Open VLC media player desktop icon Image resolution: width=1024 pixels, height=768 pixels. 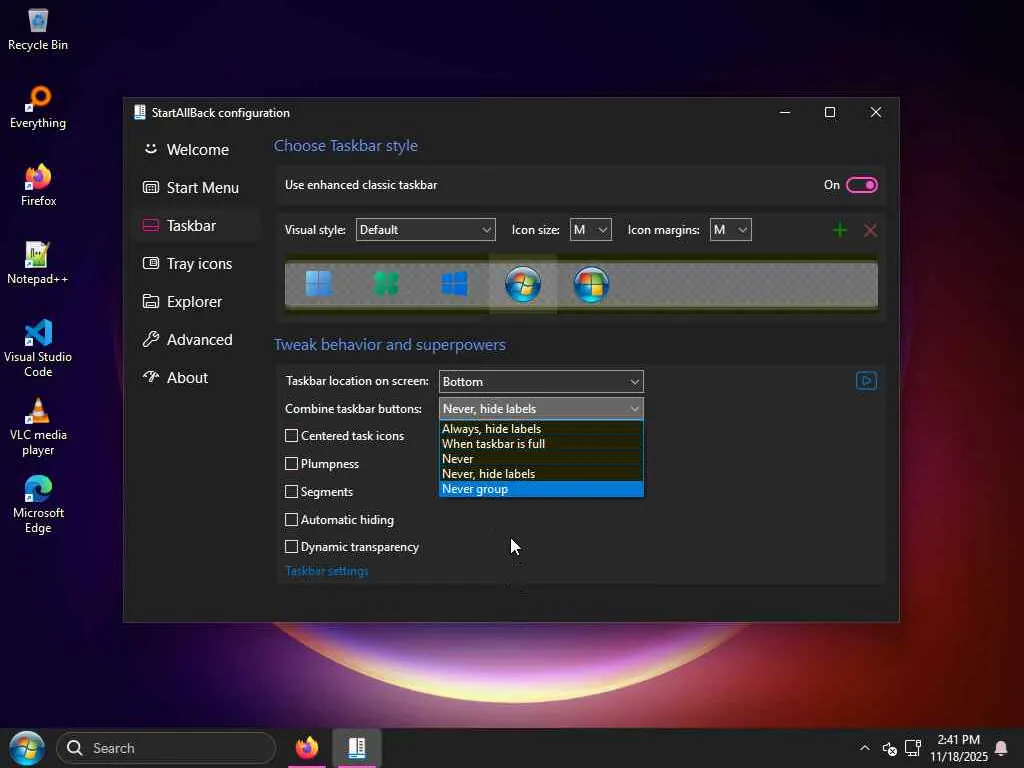coord(38,427)
